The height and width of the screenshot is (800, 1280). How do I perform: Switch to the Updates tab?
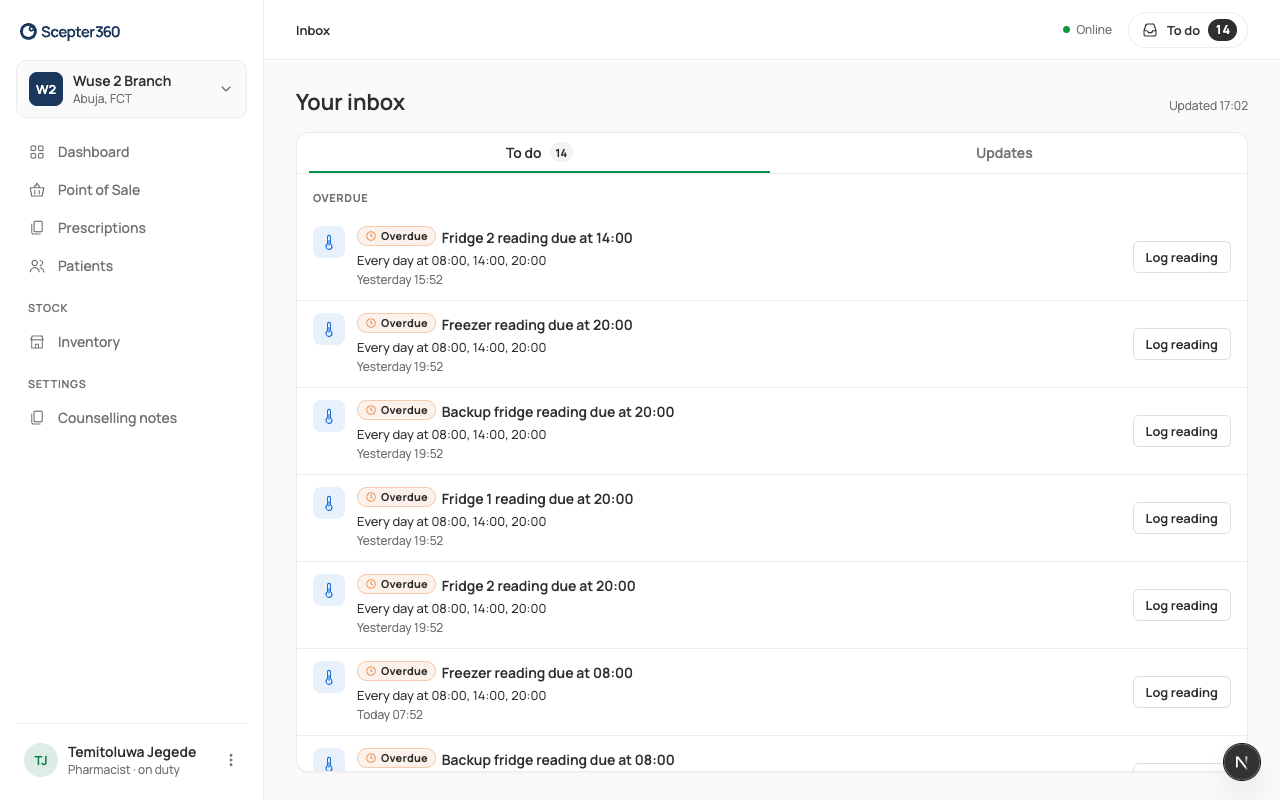1004,153
